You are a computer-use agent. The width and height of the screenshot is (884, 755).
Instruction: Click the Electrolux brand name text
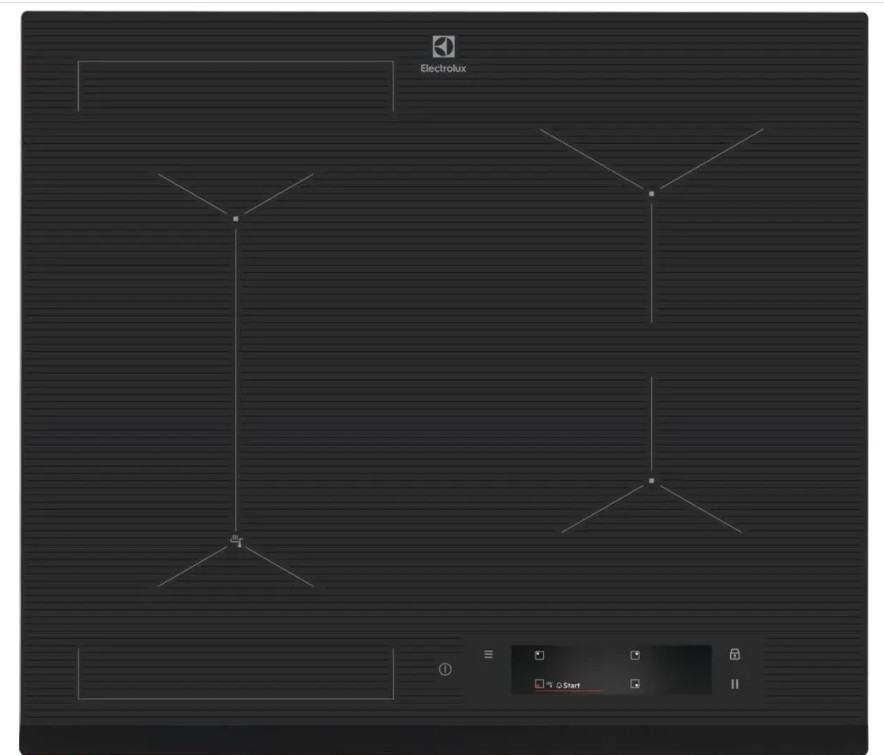(x=443, y=69)
